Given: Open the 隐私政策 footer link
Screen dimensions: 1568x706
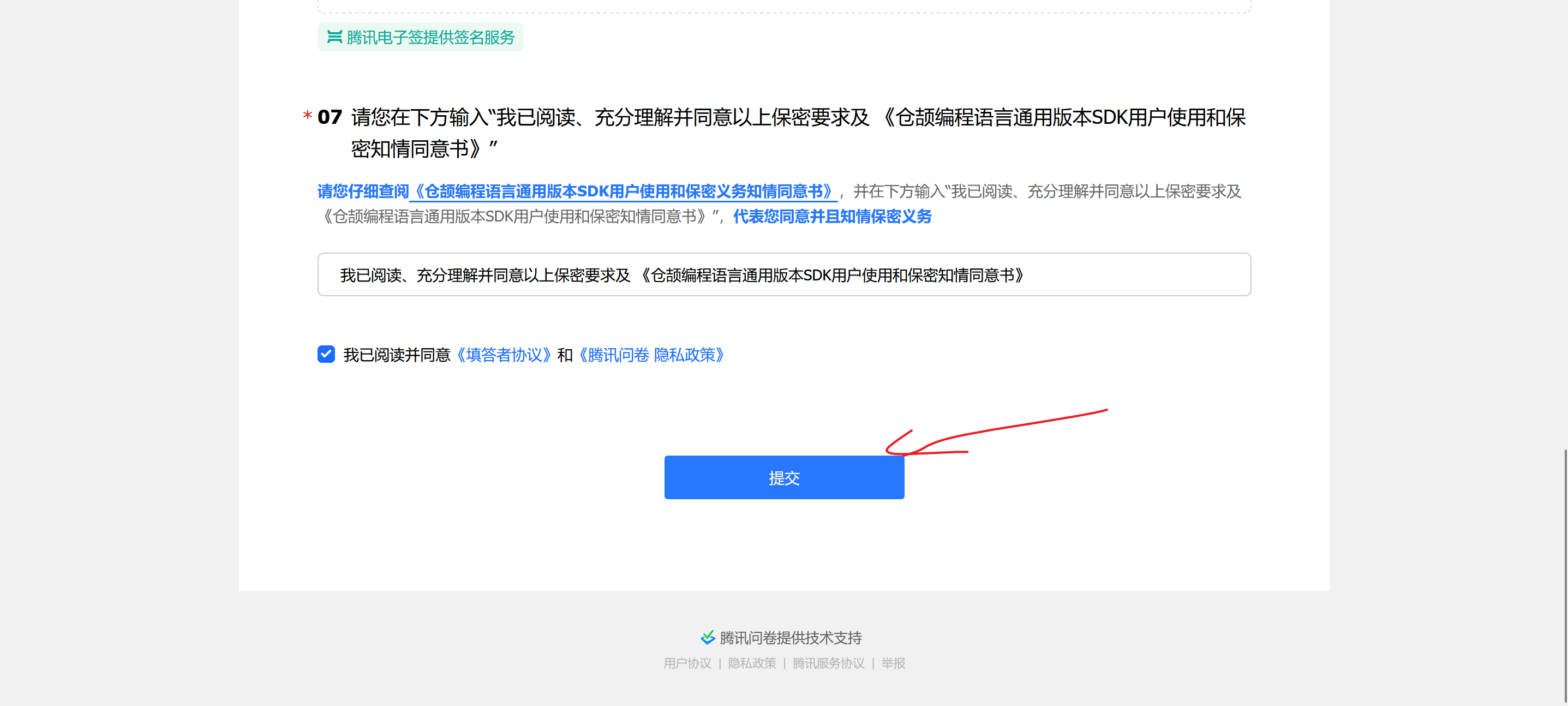Looking at the screenshot, I should click(752, 663).
